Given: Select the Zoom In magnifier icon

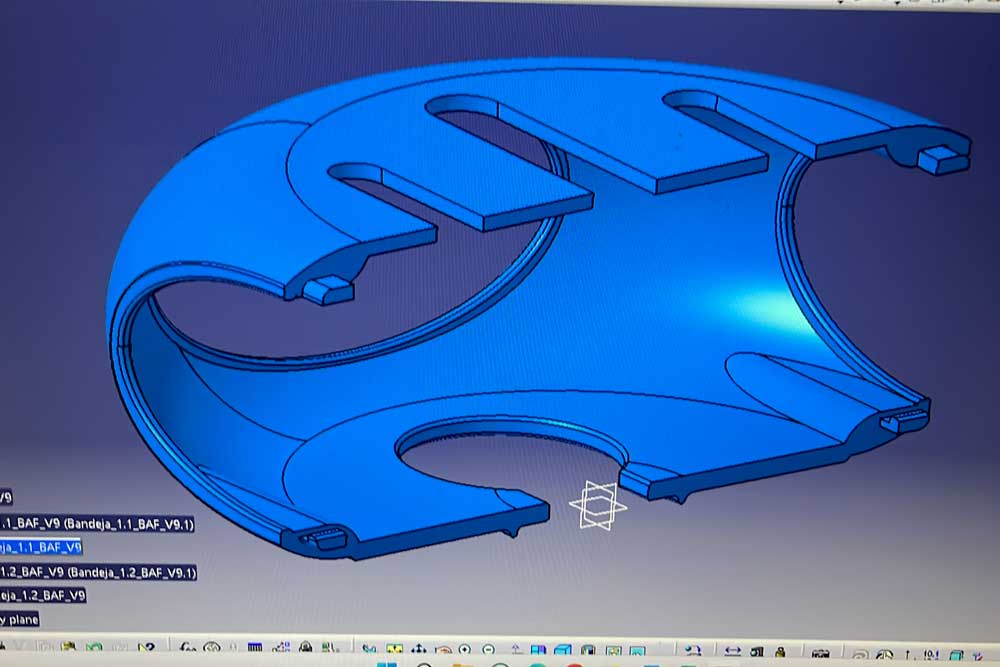Looking at the screenshot, I should (465, 650).
